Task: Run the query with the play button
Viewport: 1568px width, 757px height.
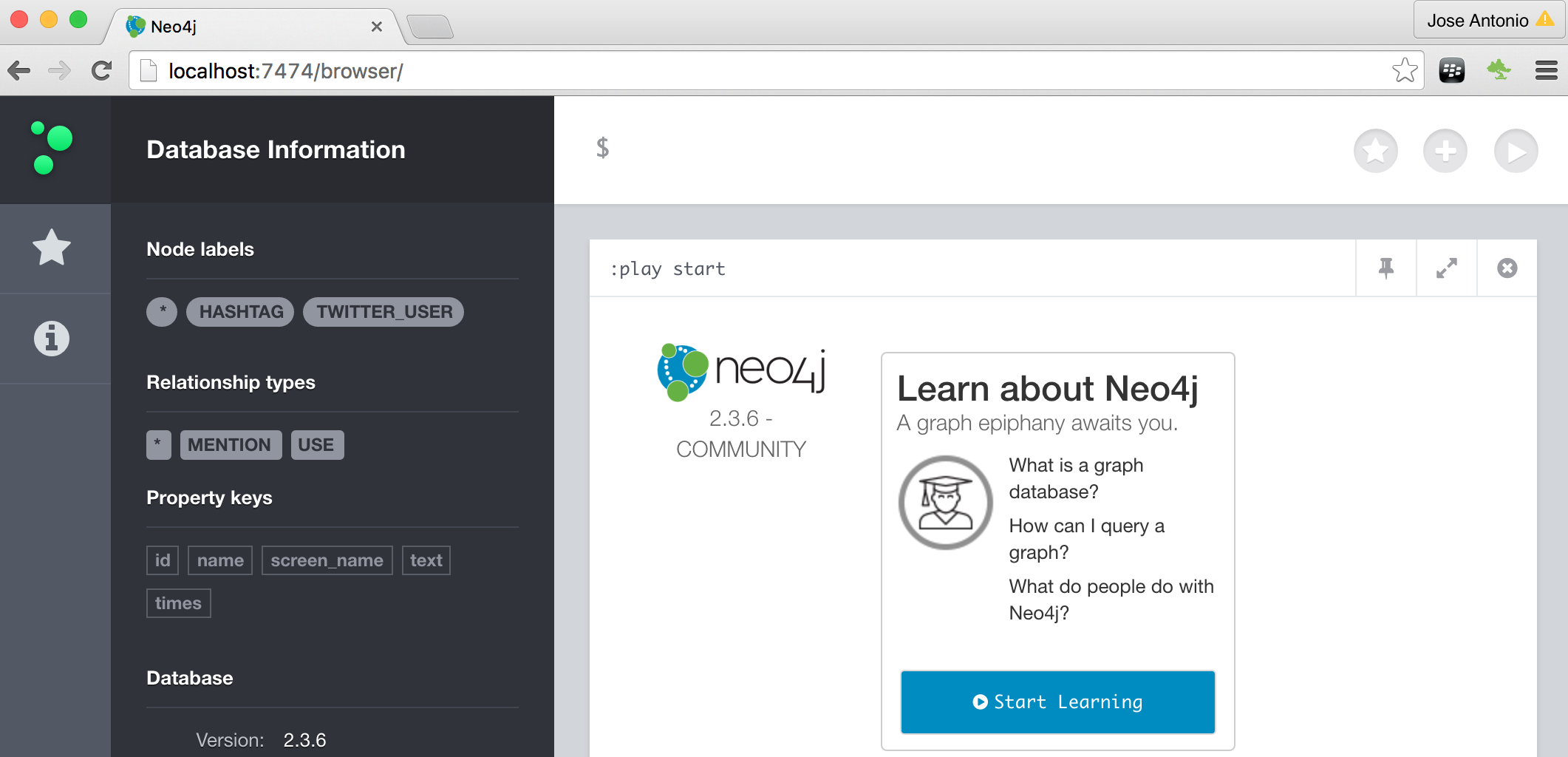Action: click(x=1516, y=151)
